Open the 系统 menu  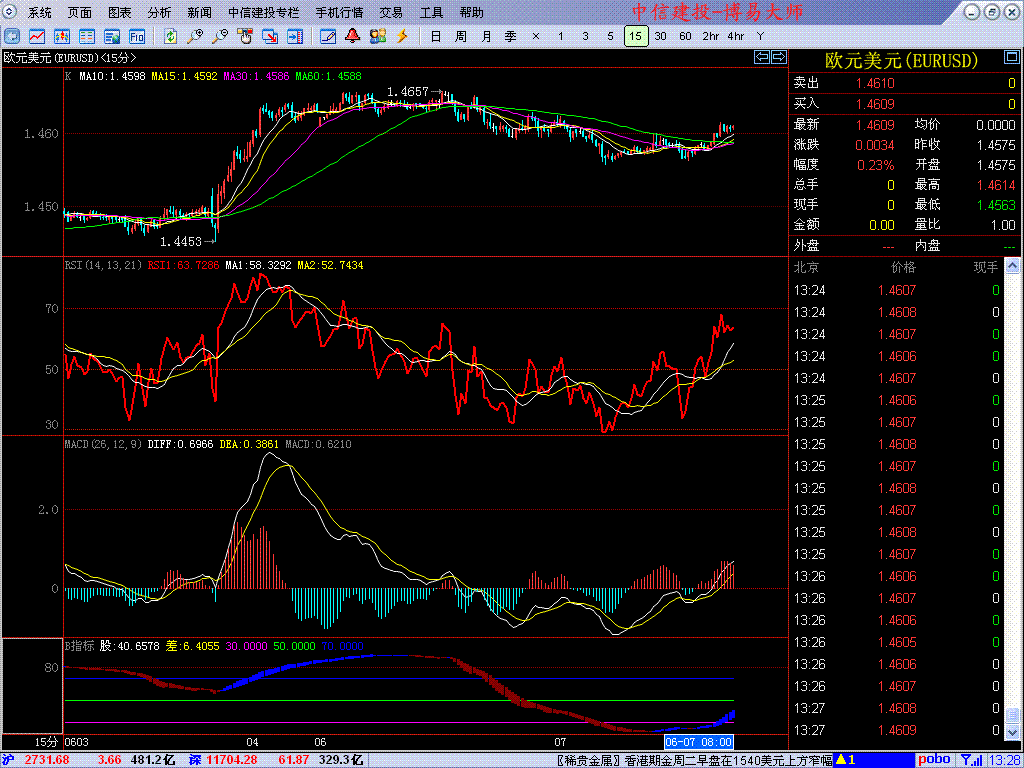(40, 12)
